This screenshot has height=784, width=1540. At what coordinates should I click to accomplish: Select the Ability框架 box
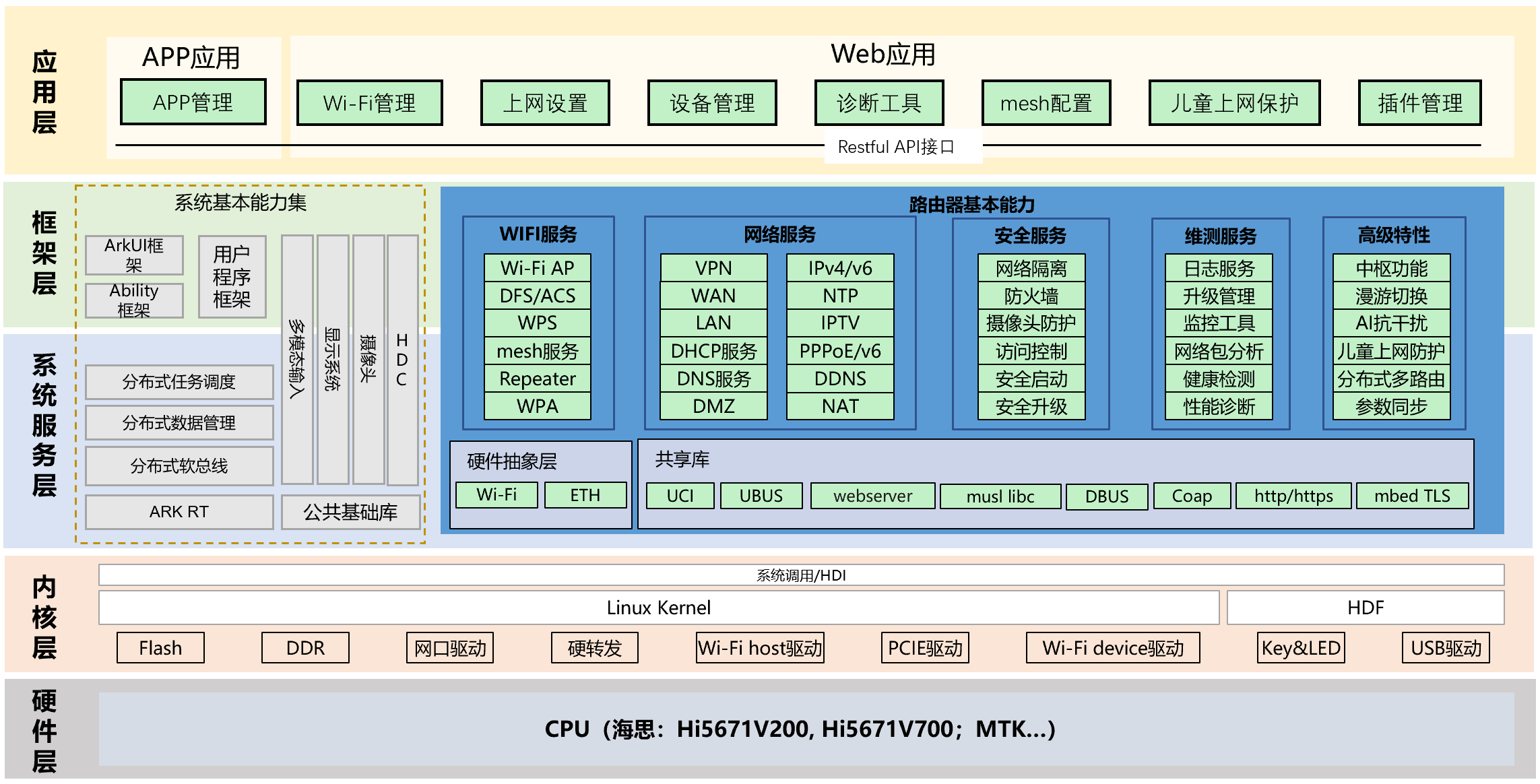[134, 300]
